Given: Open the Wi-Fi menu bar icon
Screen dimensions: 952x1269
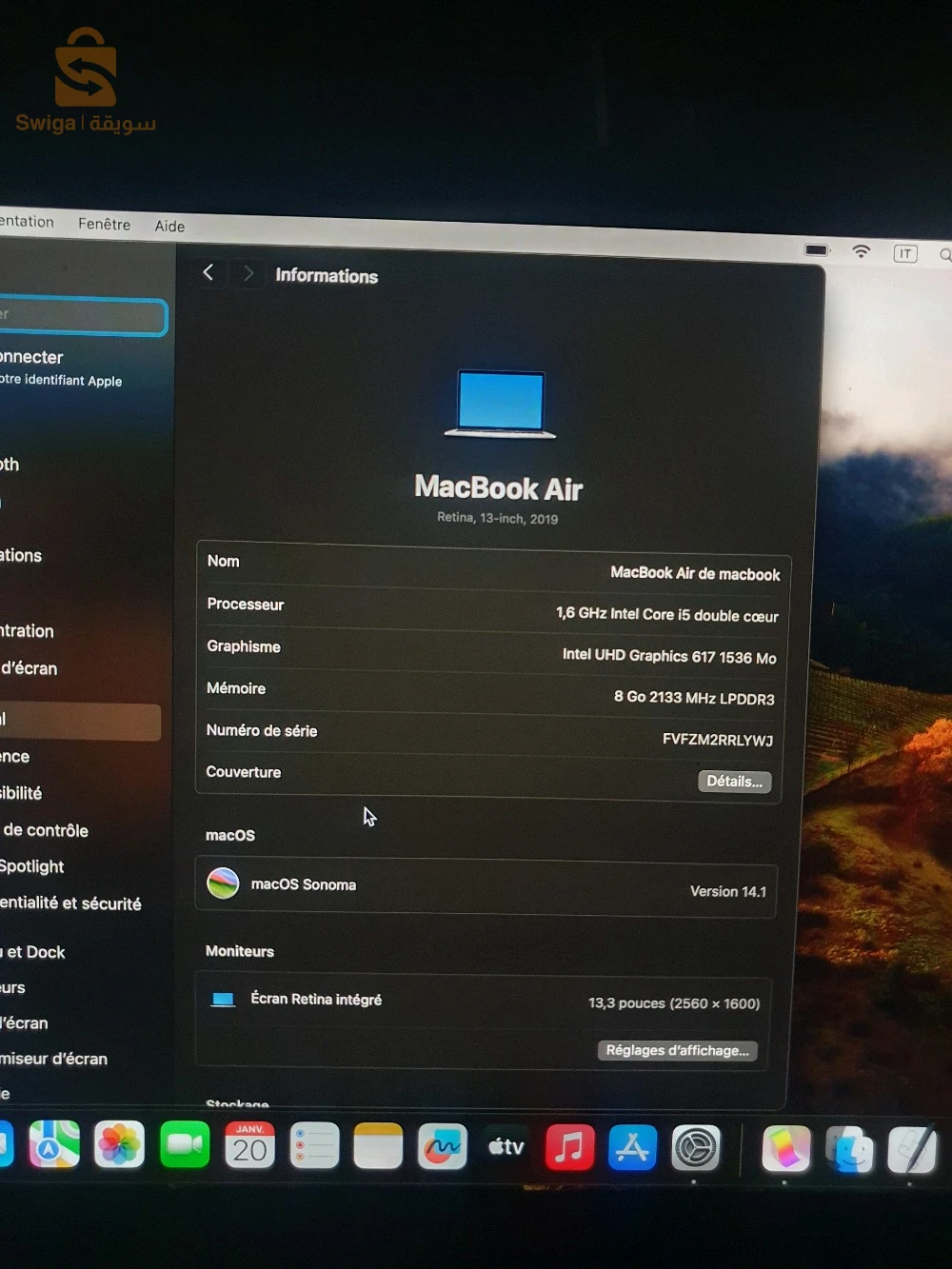Looking at the screenshot, I should click(x=861, y=251).
